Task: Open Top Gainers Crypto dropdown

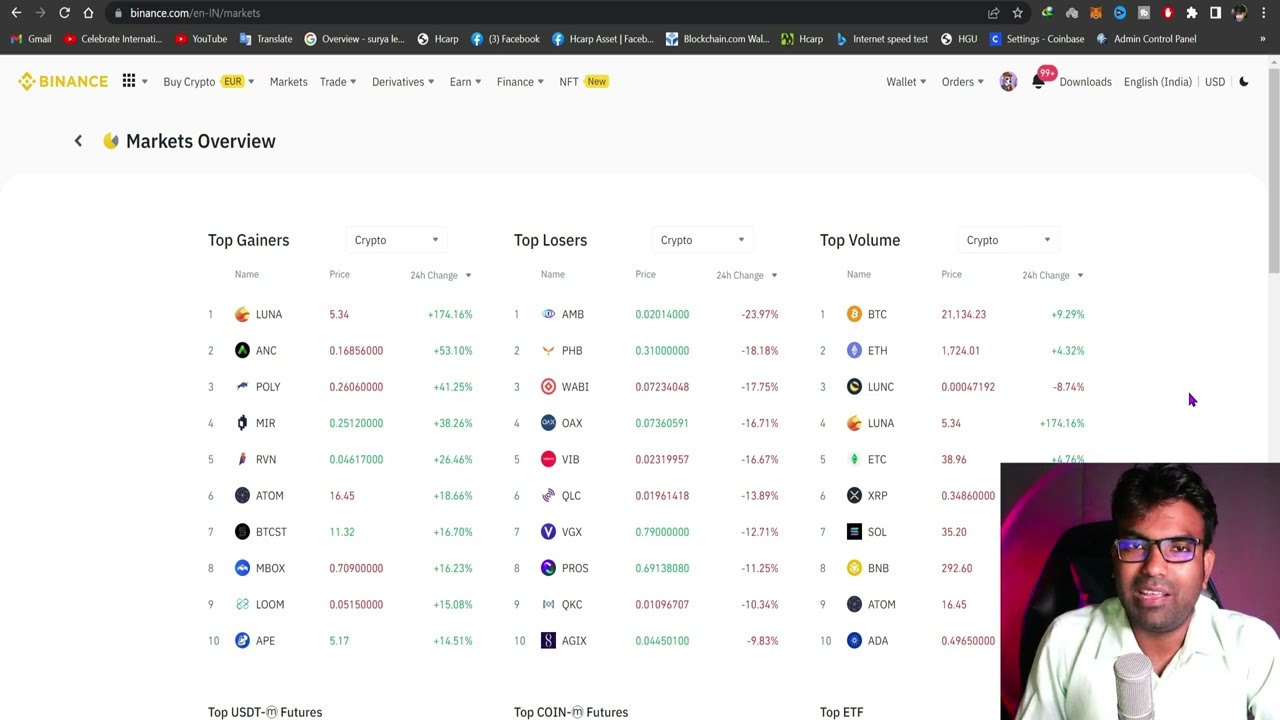Action: click(x=396, y=240)
